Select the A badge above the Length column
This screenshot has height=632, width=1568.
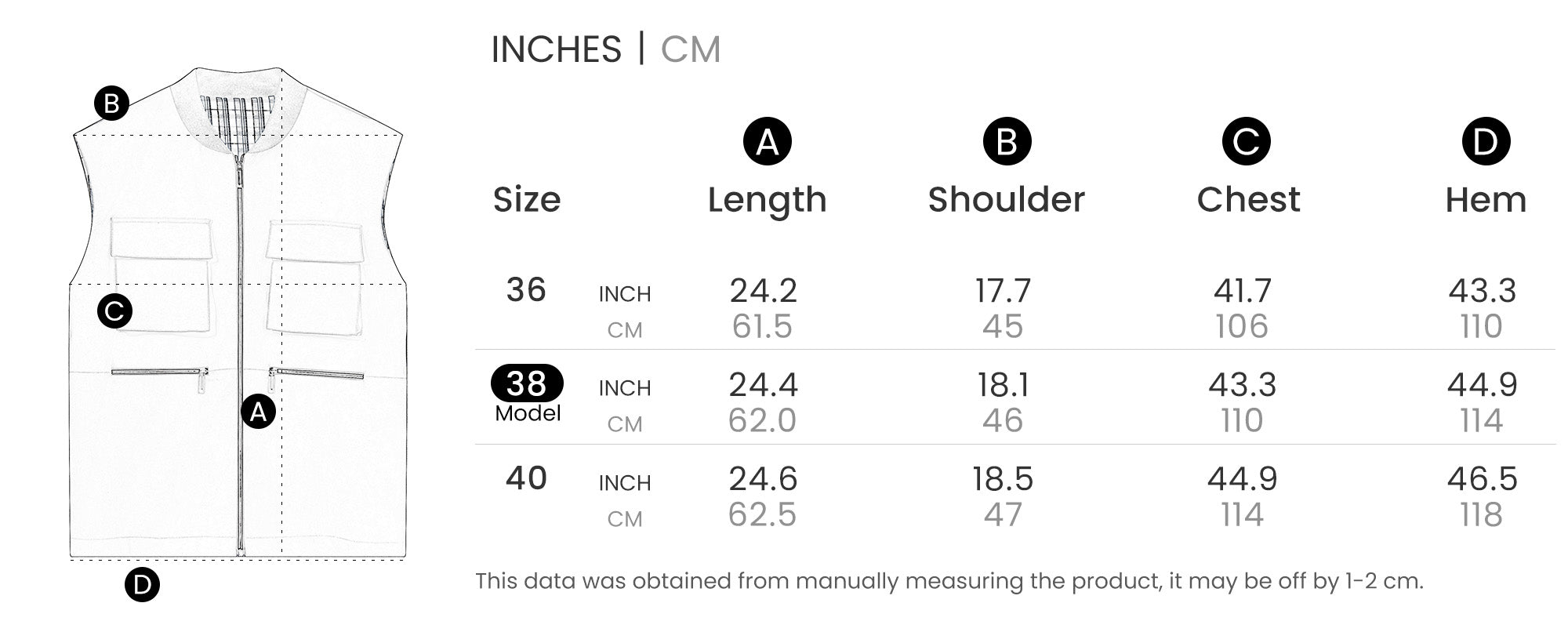click(767, 142)
